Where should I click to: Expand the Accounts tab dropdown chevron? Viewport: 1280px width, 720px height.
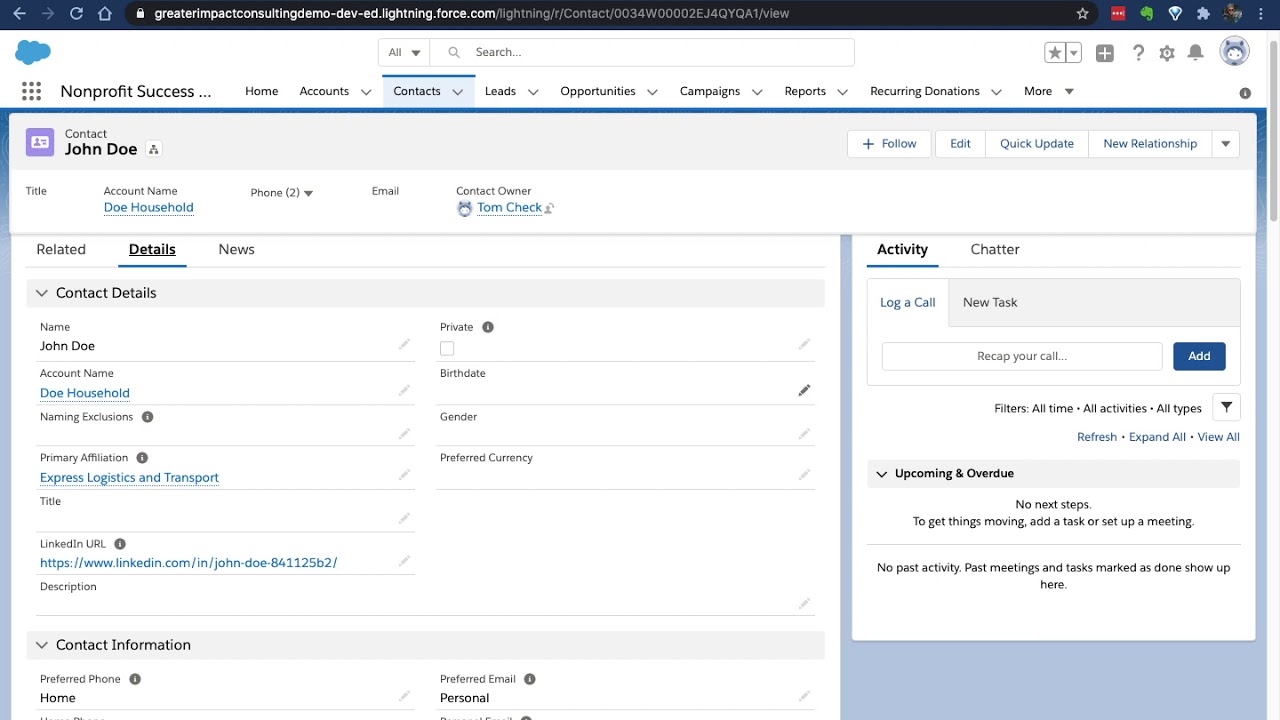click(x=366, y=92)
